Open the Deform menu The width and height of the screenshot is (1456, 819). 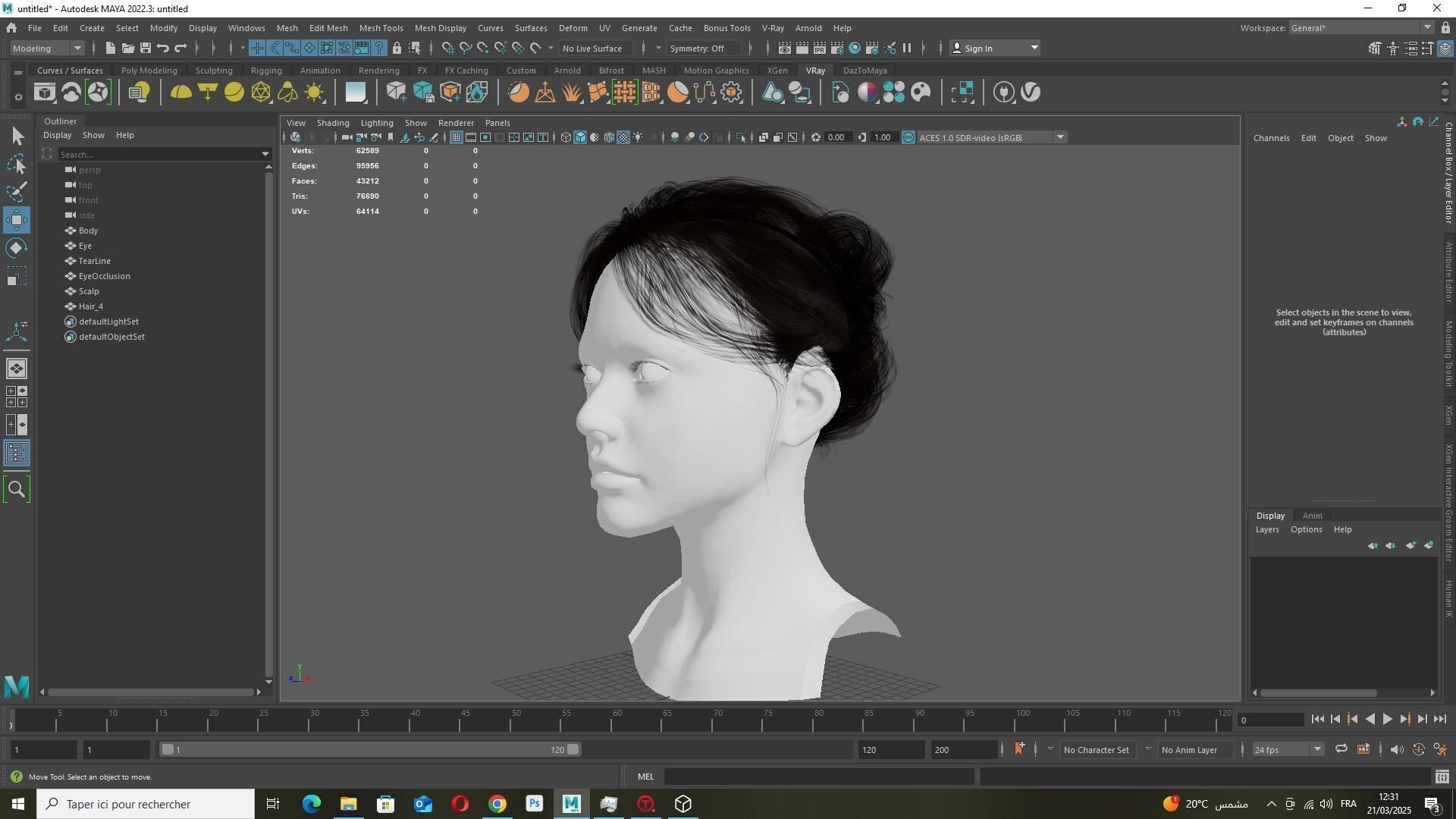[x=573, y=28]
